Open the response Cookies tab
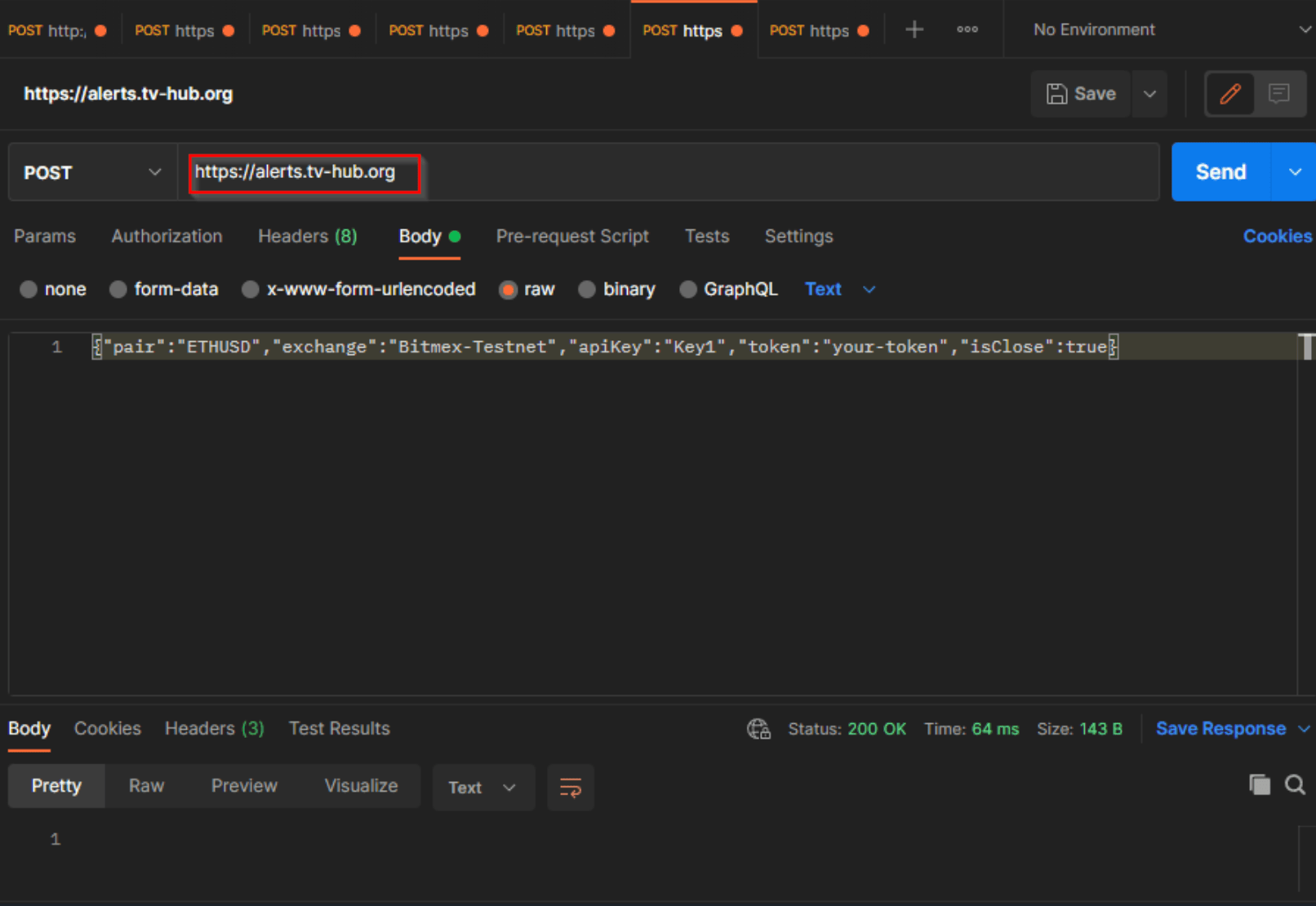Viewport: 1316px width, 906px height. [x=108, y=729]
